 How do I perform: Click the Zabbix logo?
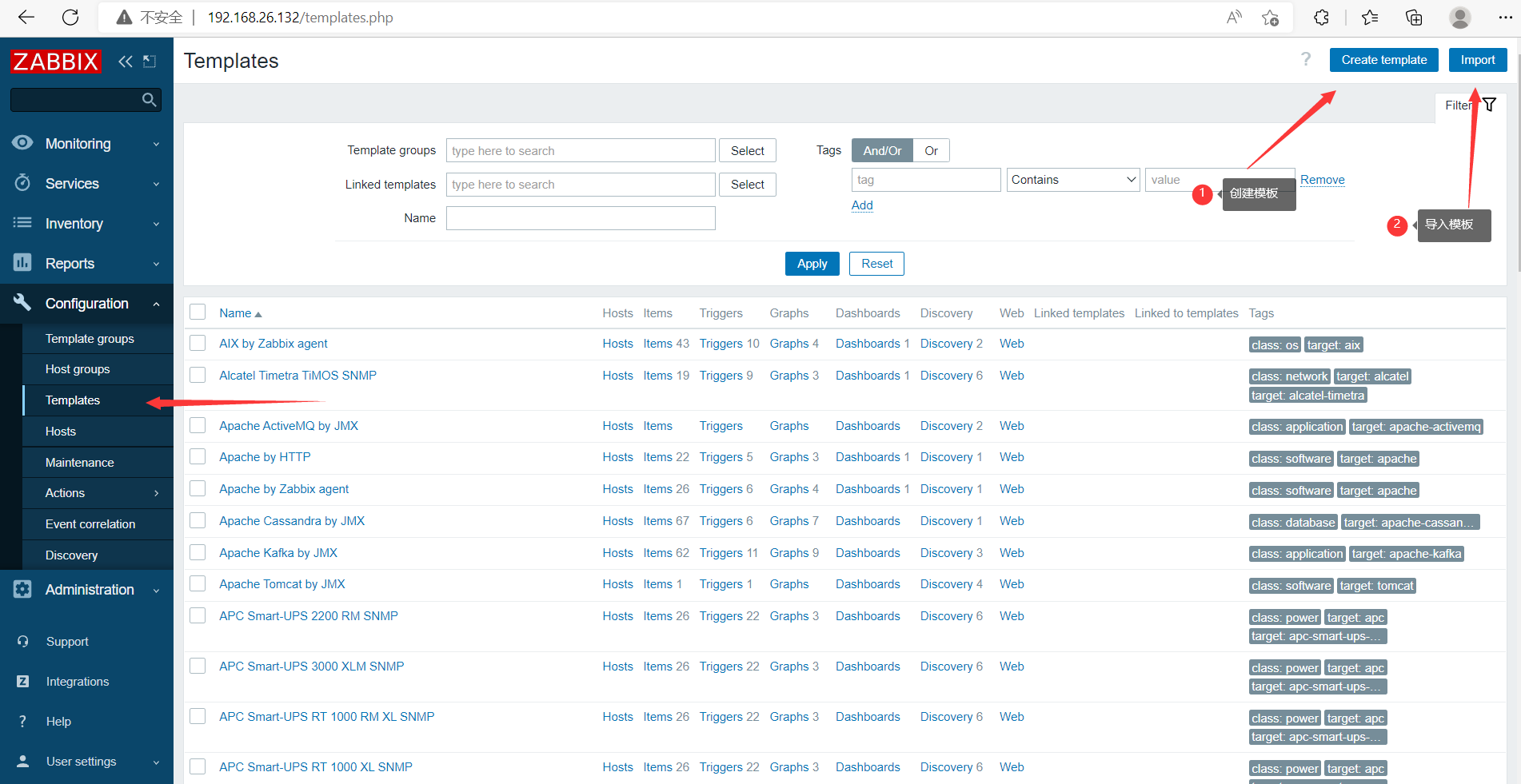(56, 62)
